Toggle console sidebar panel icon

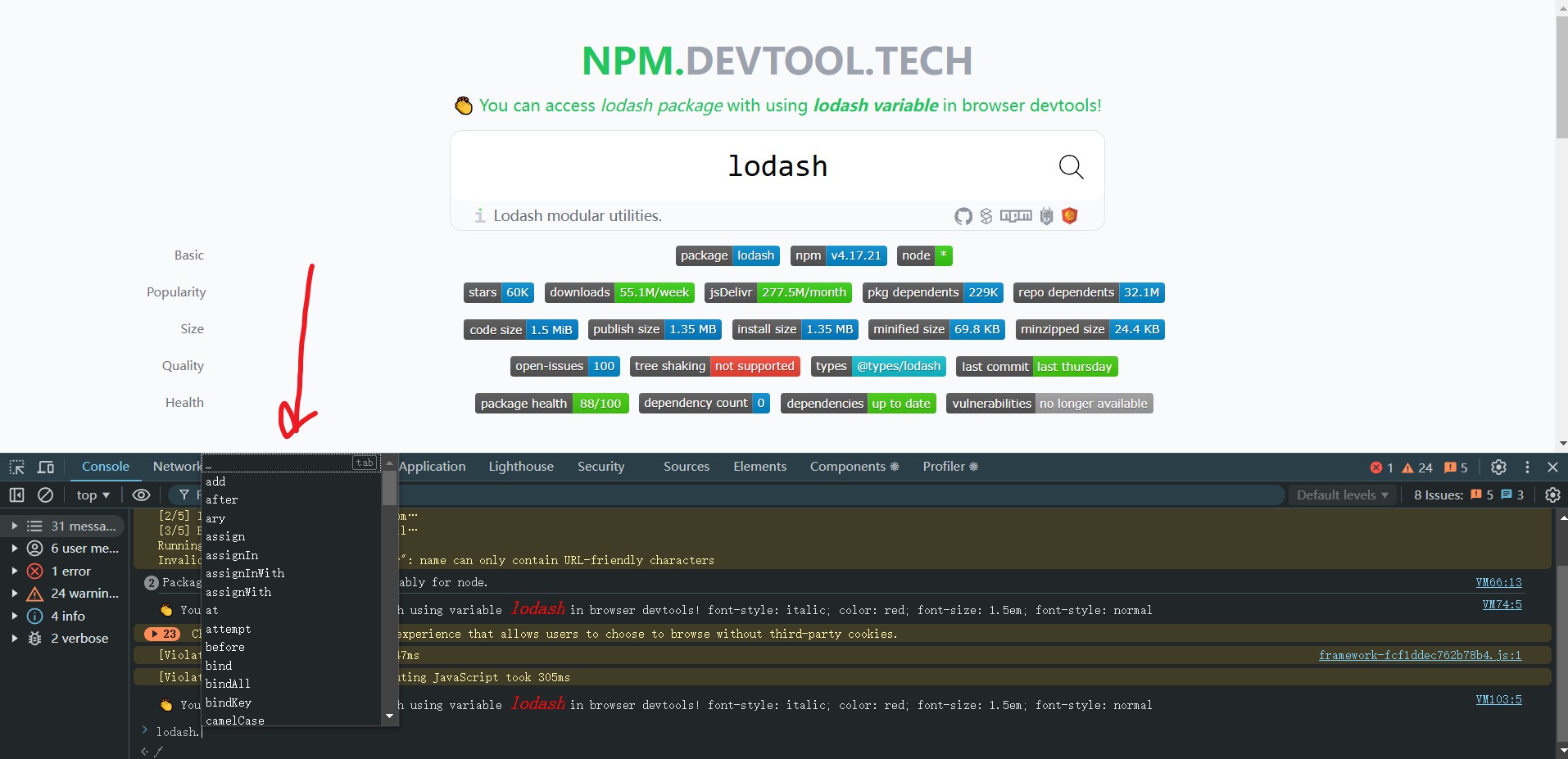click(x=16, y=495)
